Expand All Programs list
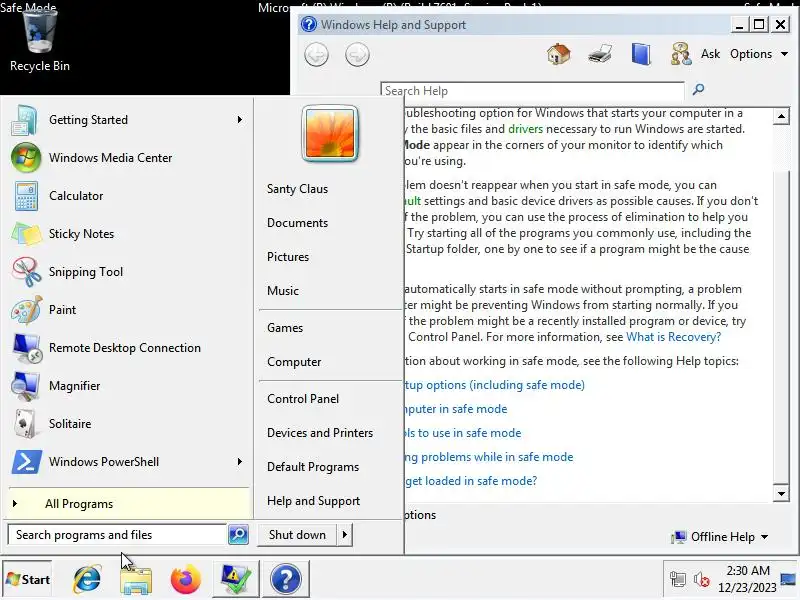Viewport: 800px width, 600px height. (x=129, y=504)
